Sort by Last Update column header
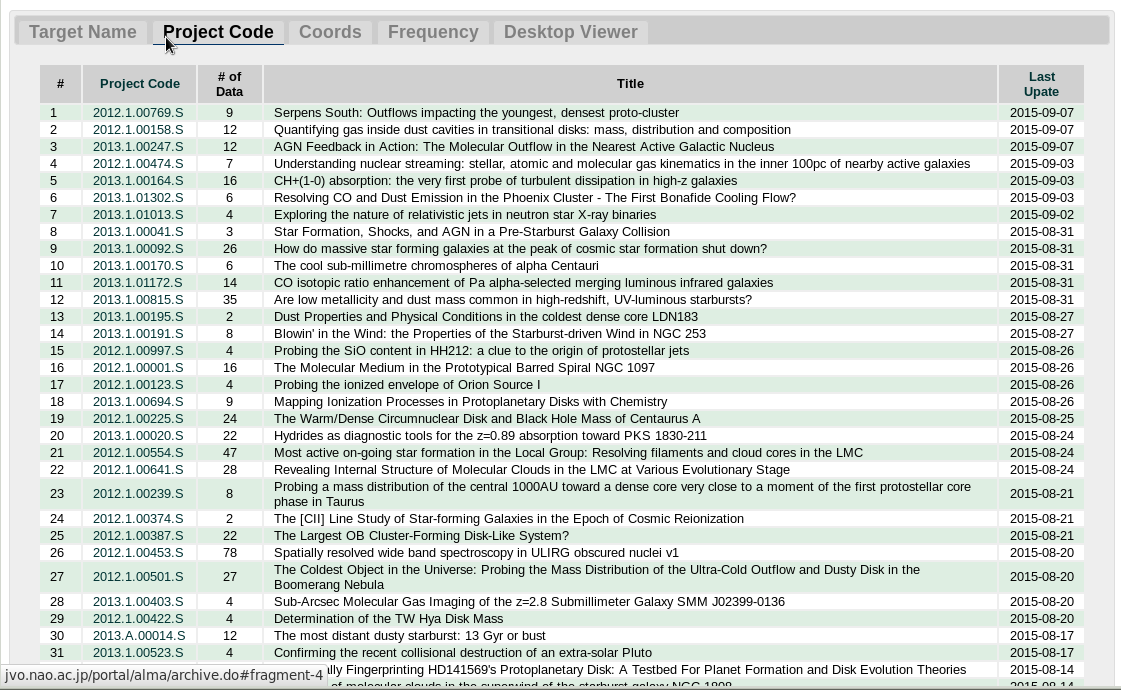Image resolution: width=1121 pixels, height=690 pixels. coord(1041,84)
